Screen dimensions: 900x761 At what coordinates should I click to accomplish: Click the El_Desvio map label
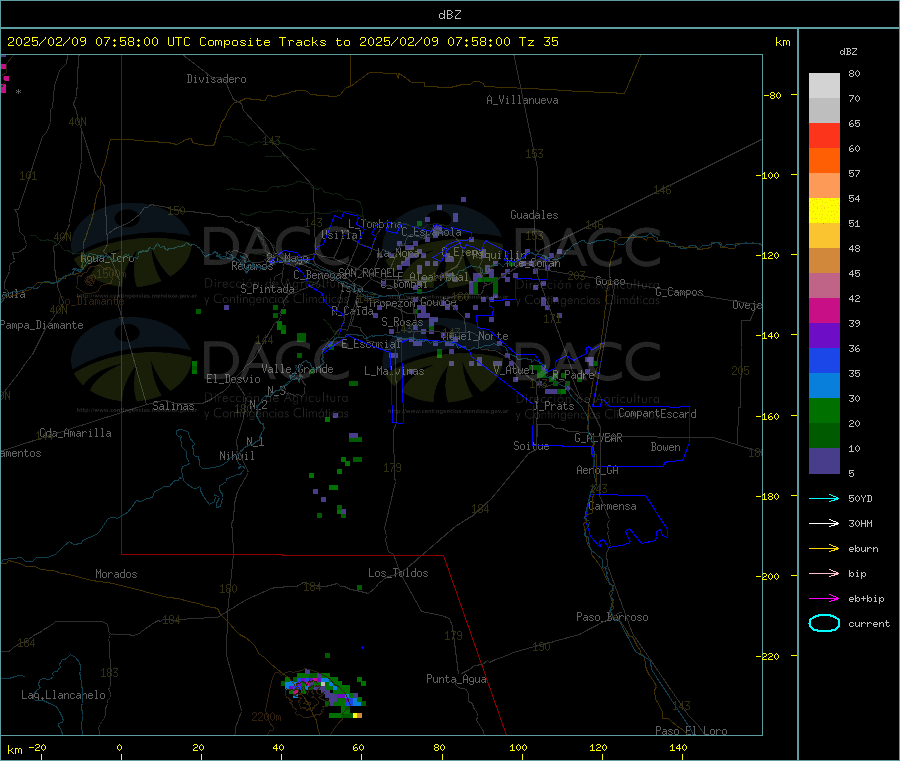click(x=233, y=379)
